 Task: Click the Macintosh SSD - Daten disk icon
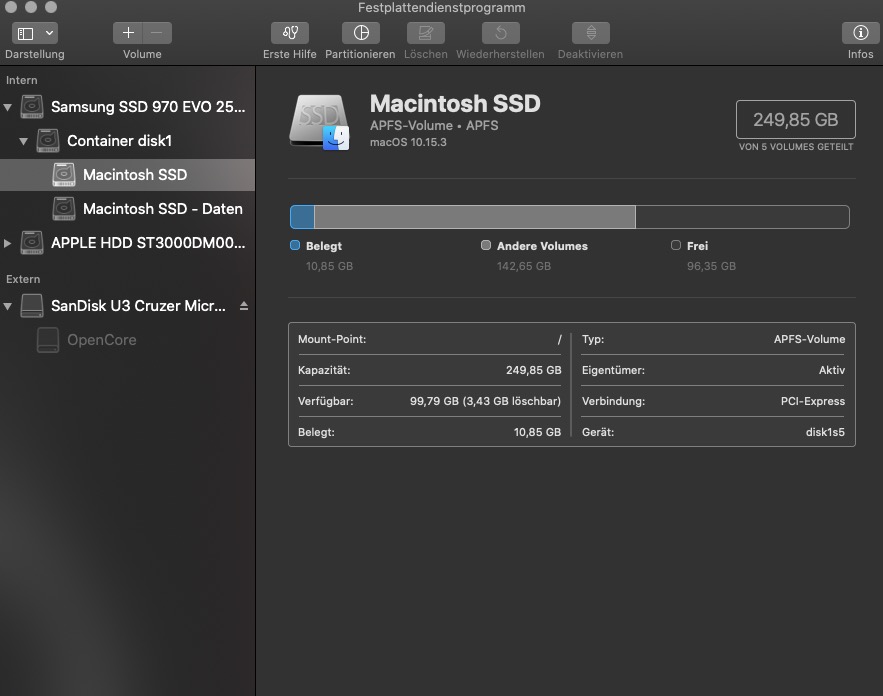tap(64, 208)
